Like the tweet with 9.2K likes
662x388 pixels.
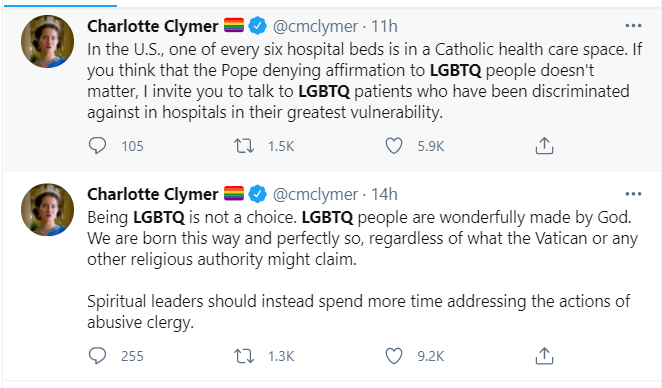click(394, 356)
